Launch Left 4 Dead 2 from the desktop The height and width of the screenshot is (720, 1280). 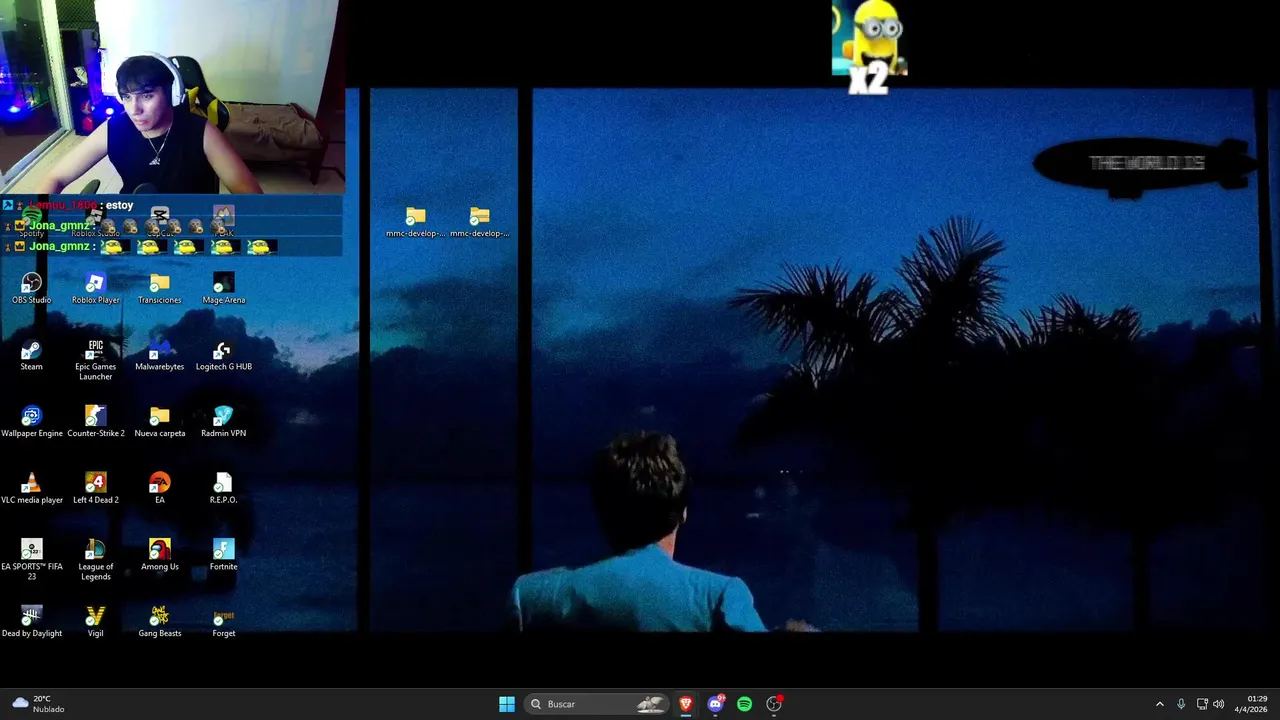click(x=95, y=489)
